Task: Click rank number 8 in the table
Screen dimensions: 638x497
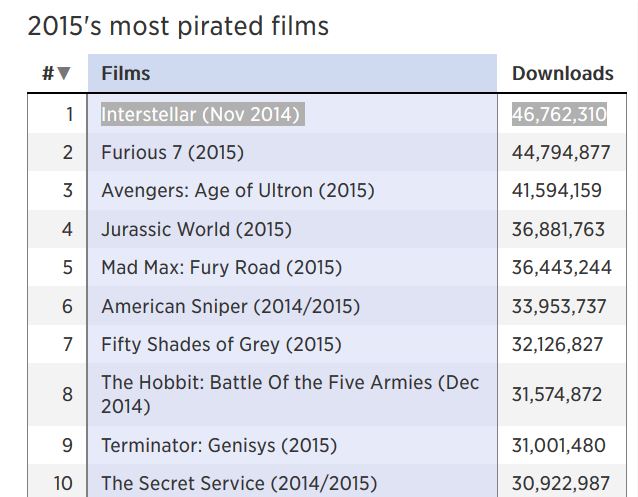Action: click(68, 394)
